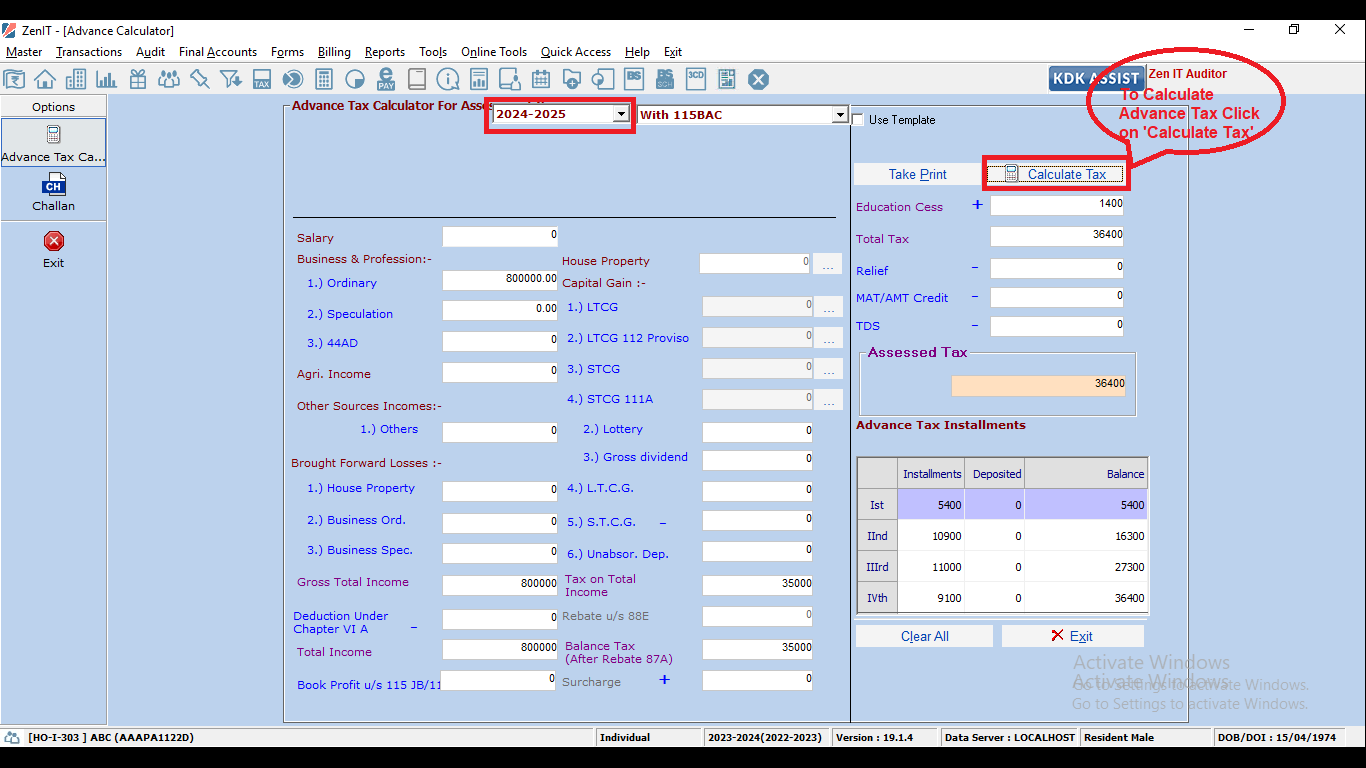Open the bar chart toolbar icon
Screen dimensions: 1366x768
coord(107,79)
